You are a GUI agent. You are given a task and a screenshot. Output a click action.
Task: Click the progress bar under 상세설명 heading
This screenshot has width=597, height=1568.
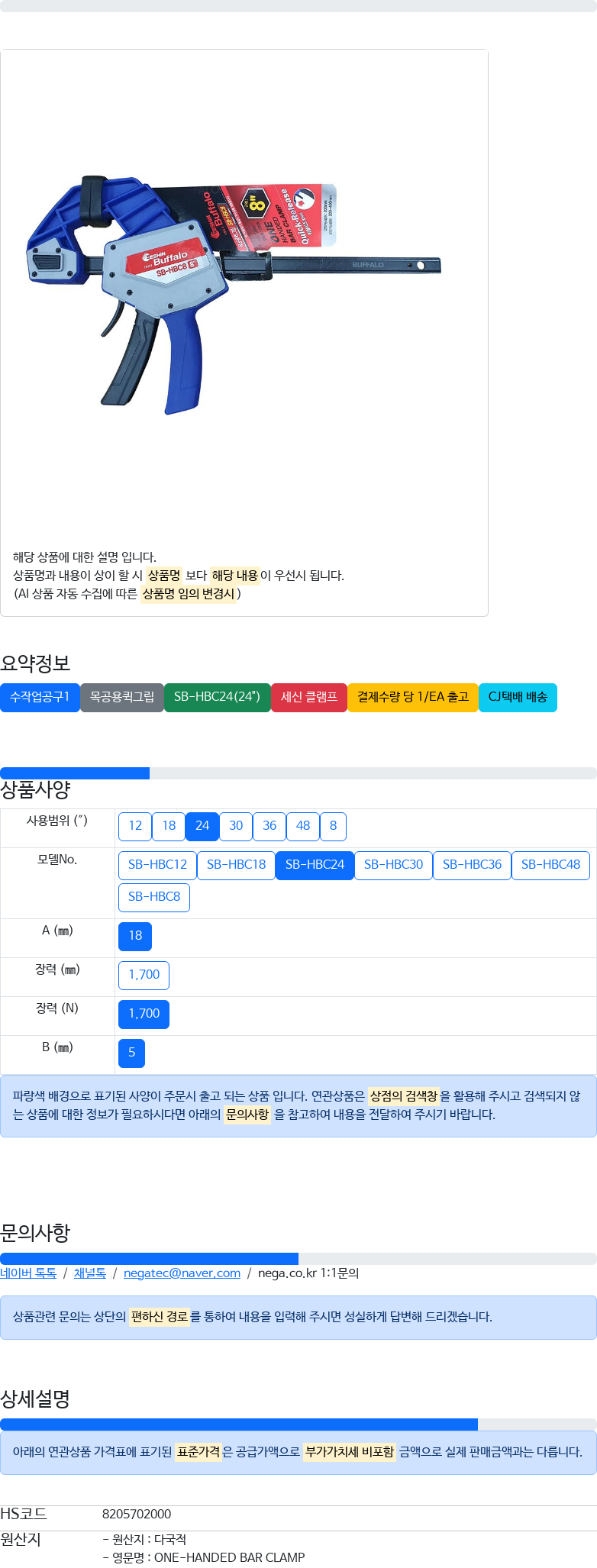298,1424
